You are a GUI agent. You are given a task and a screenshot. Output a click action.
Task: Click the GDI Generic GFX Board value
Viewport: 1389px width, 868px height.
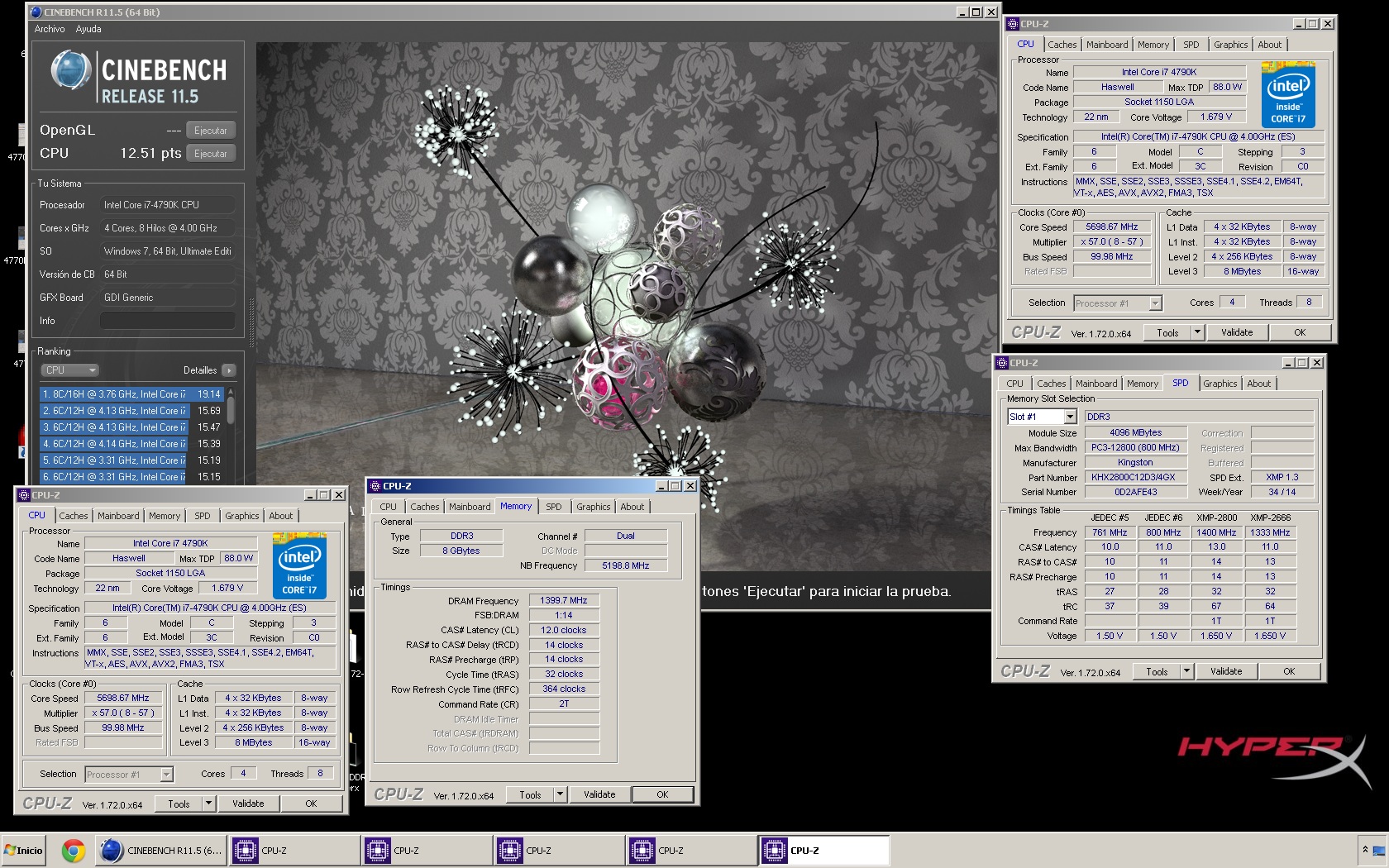pos(168,298)
